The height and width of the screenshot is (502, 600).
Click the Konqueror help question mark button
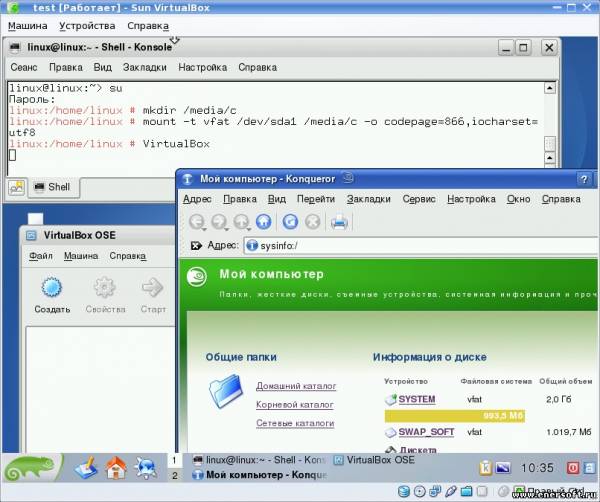point(584,179)
